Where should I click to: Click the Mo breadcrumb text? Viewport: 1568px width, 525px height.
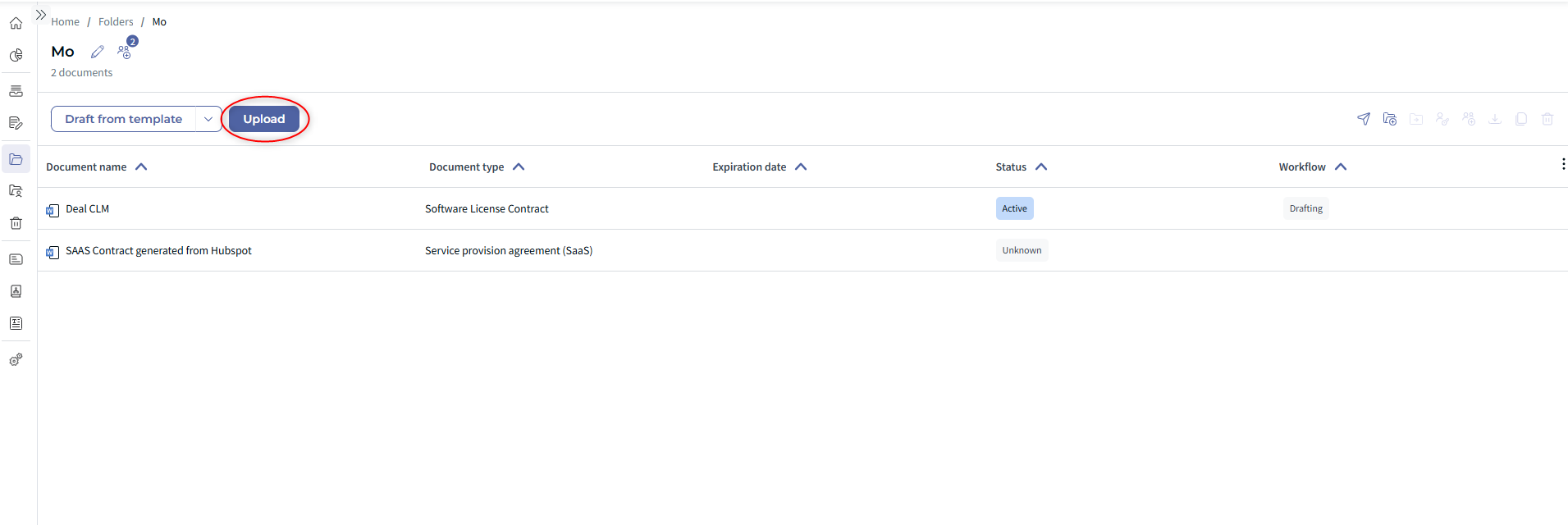159,22
